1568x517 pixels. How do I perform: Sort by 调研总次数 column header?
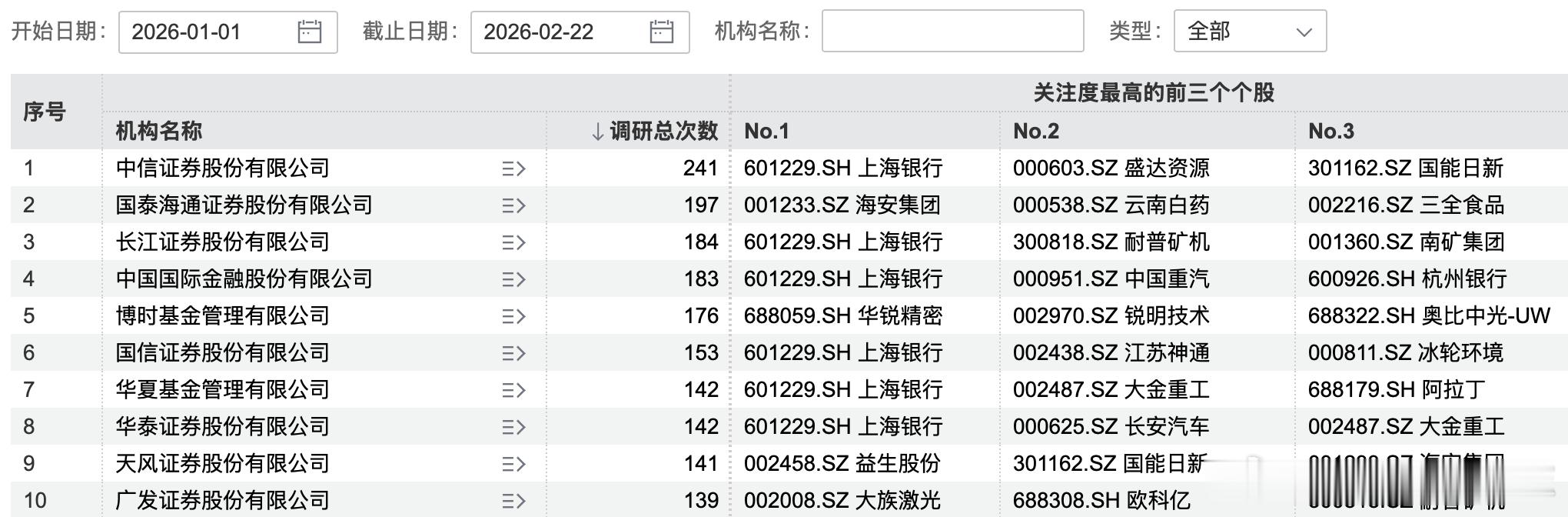(x=654, y=132)
